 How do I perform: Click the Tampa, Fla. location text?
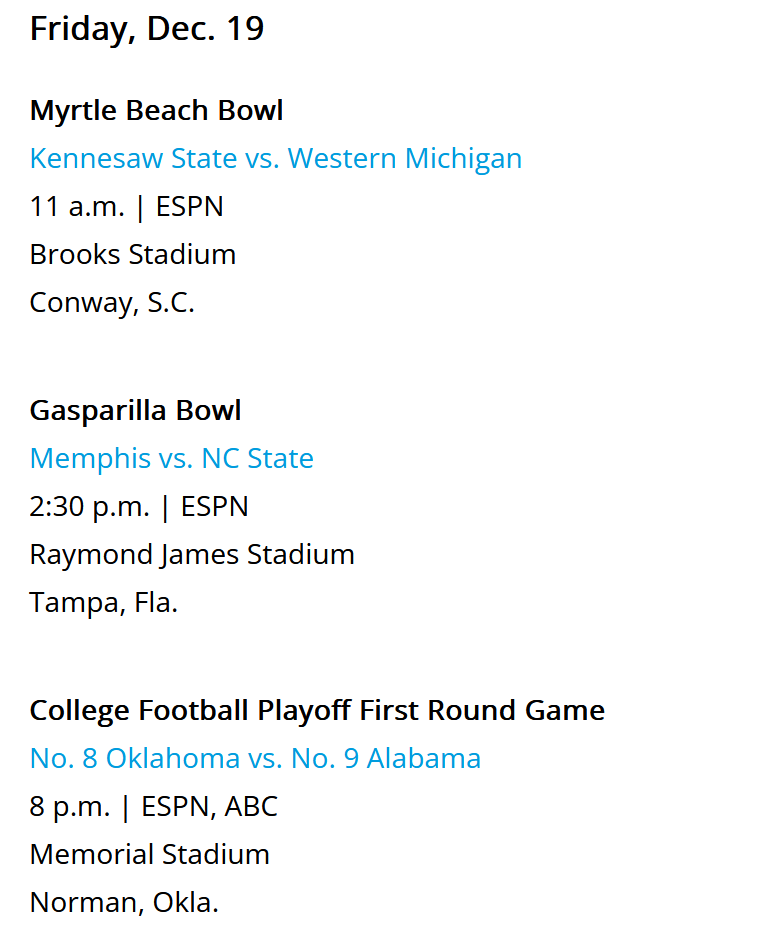coord(104,603)
